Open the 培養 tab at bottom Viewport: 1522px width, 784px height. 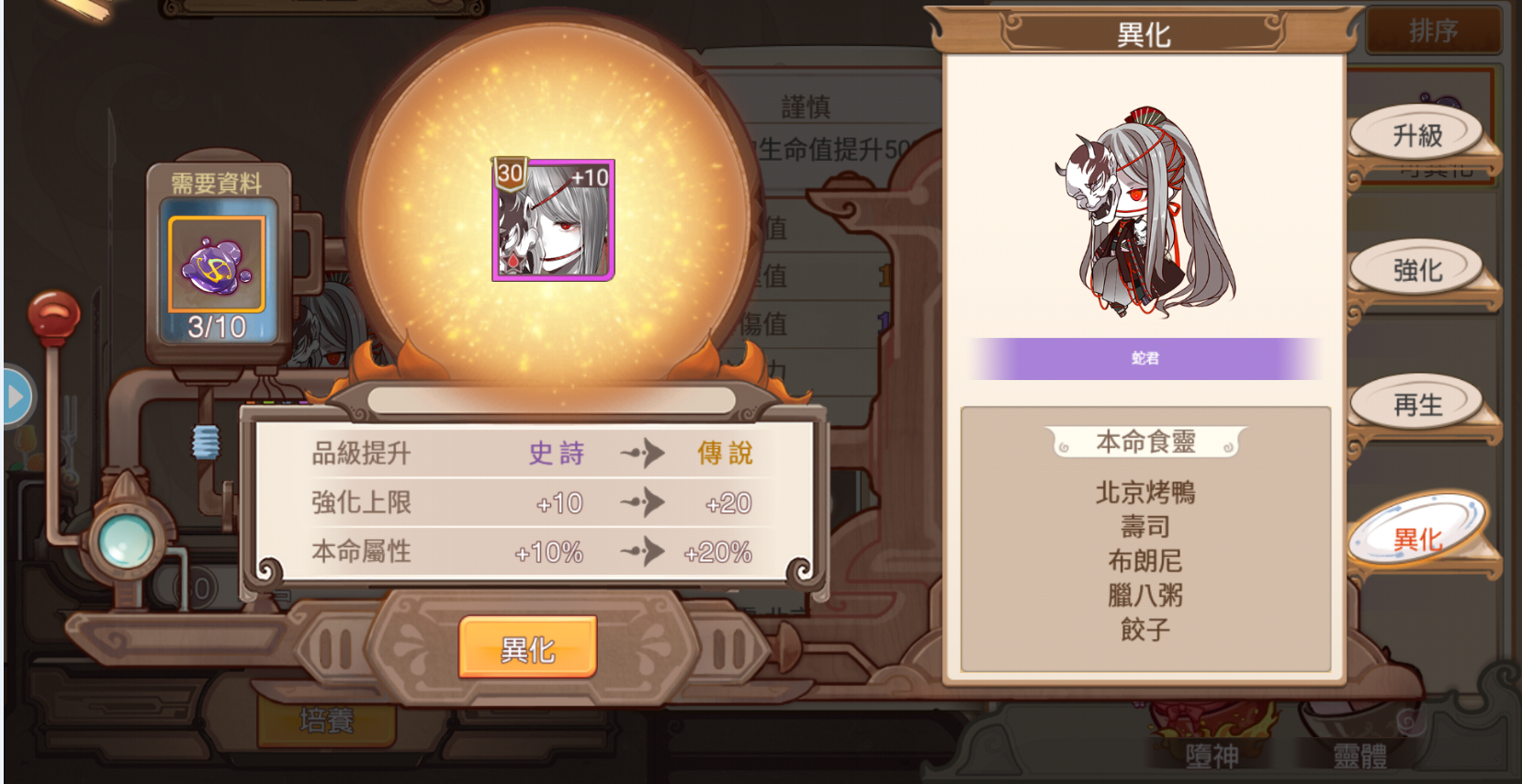pos(327,721)
